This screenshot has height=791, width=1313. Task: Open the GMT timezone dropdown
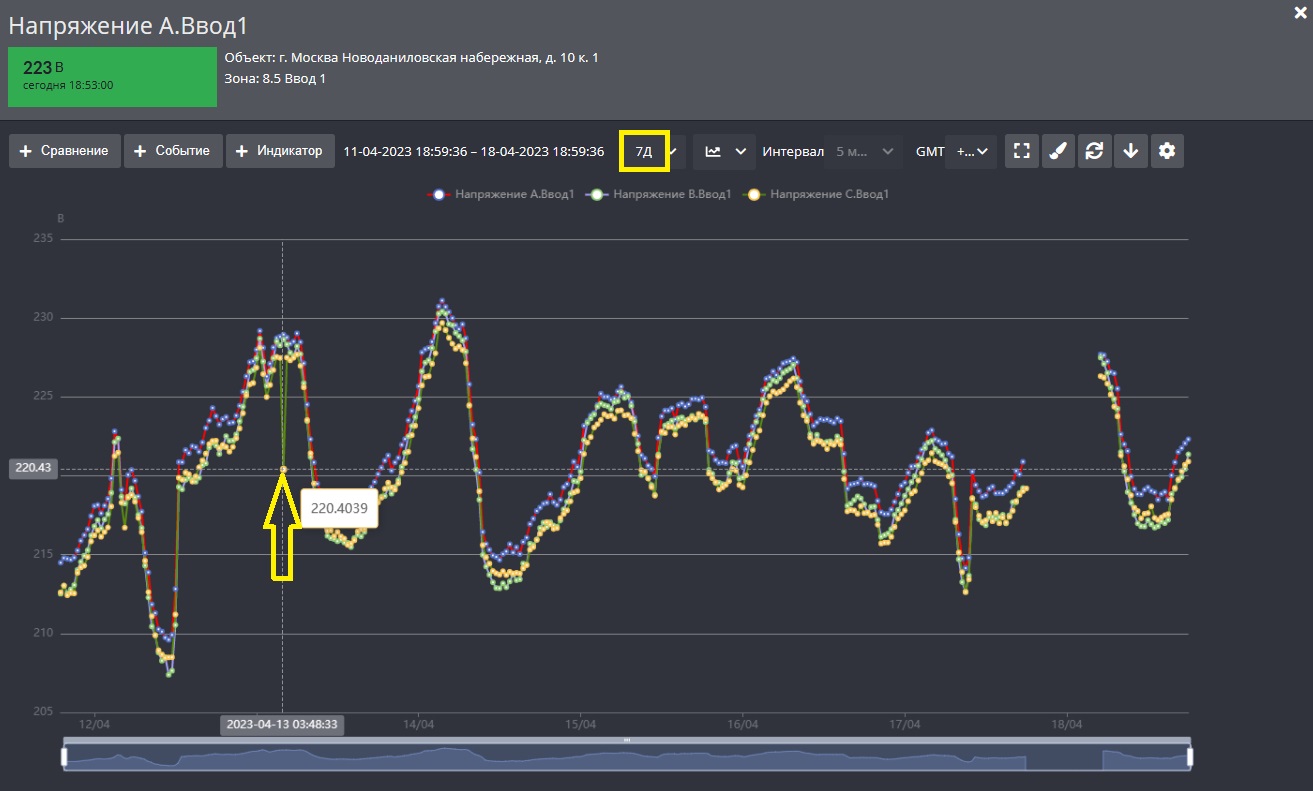click(971, 151)
